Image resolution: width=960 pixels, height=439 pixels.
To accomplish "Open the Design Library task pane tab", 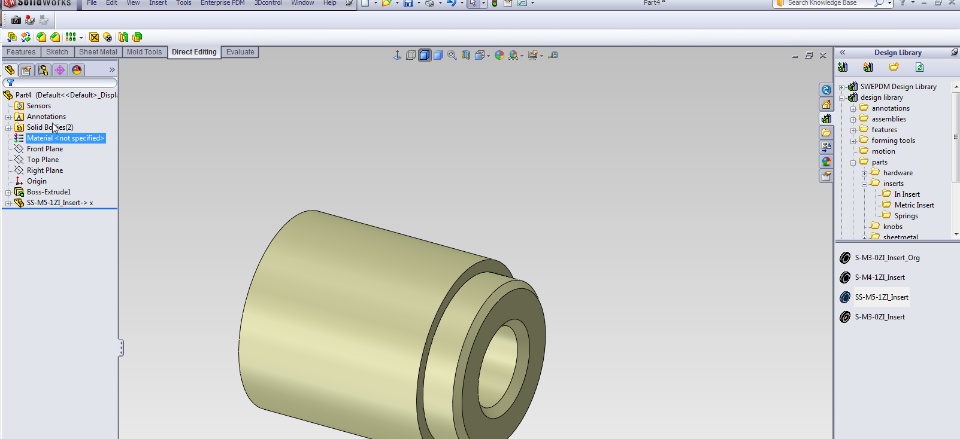I will pyautogui.click(x=827, y=118).
